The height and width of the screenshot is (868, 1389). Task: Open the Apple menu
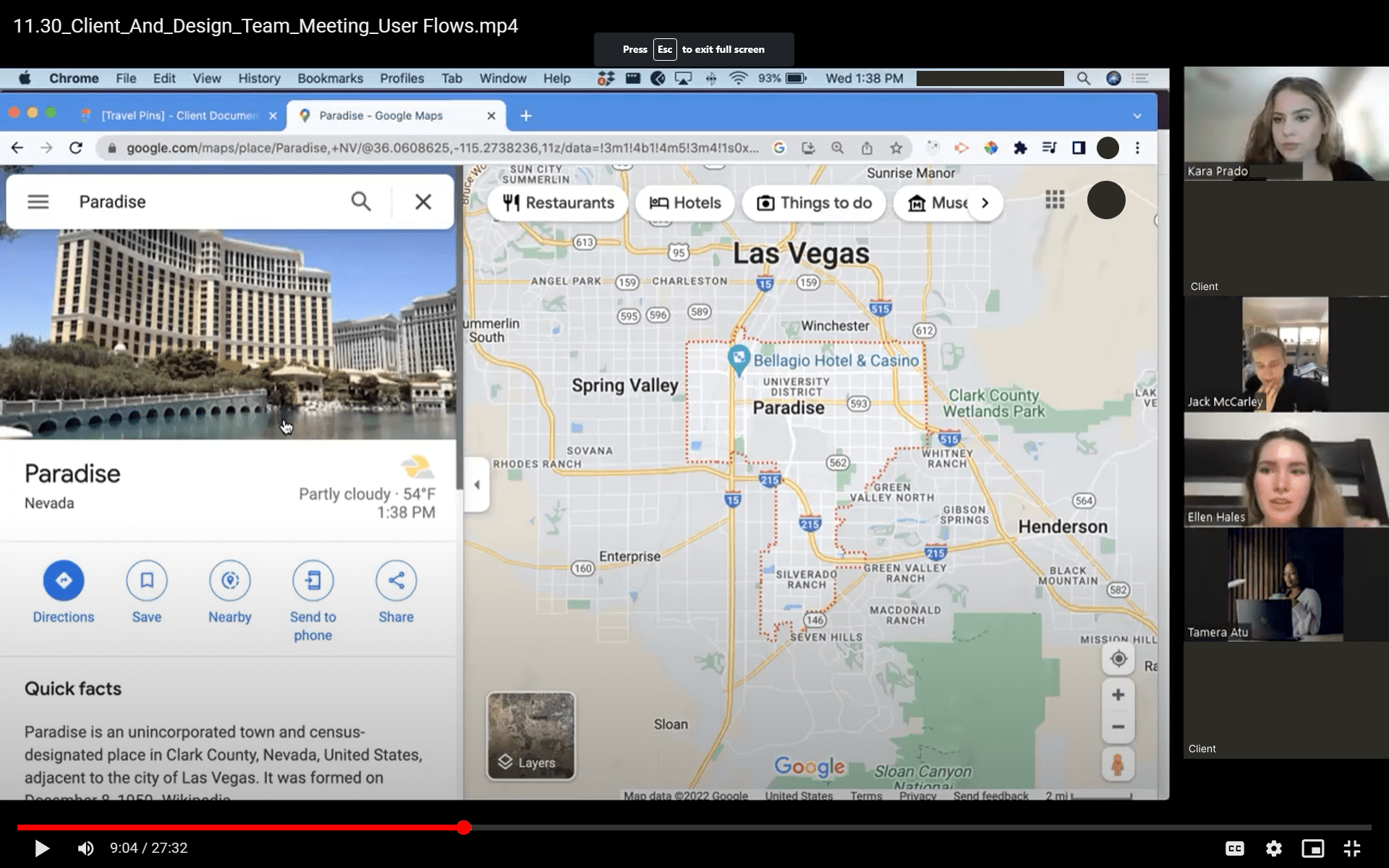click(x=25, y=78)
